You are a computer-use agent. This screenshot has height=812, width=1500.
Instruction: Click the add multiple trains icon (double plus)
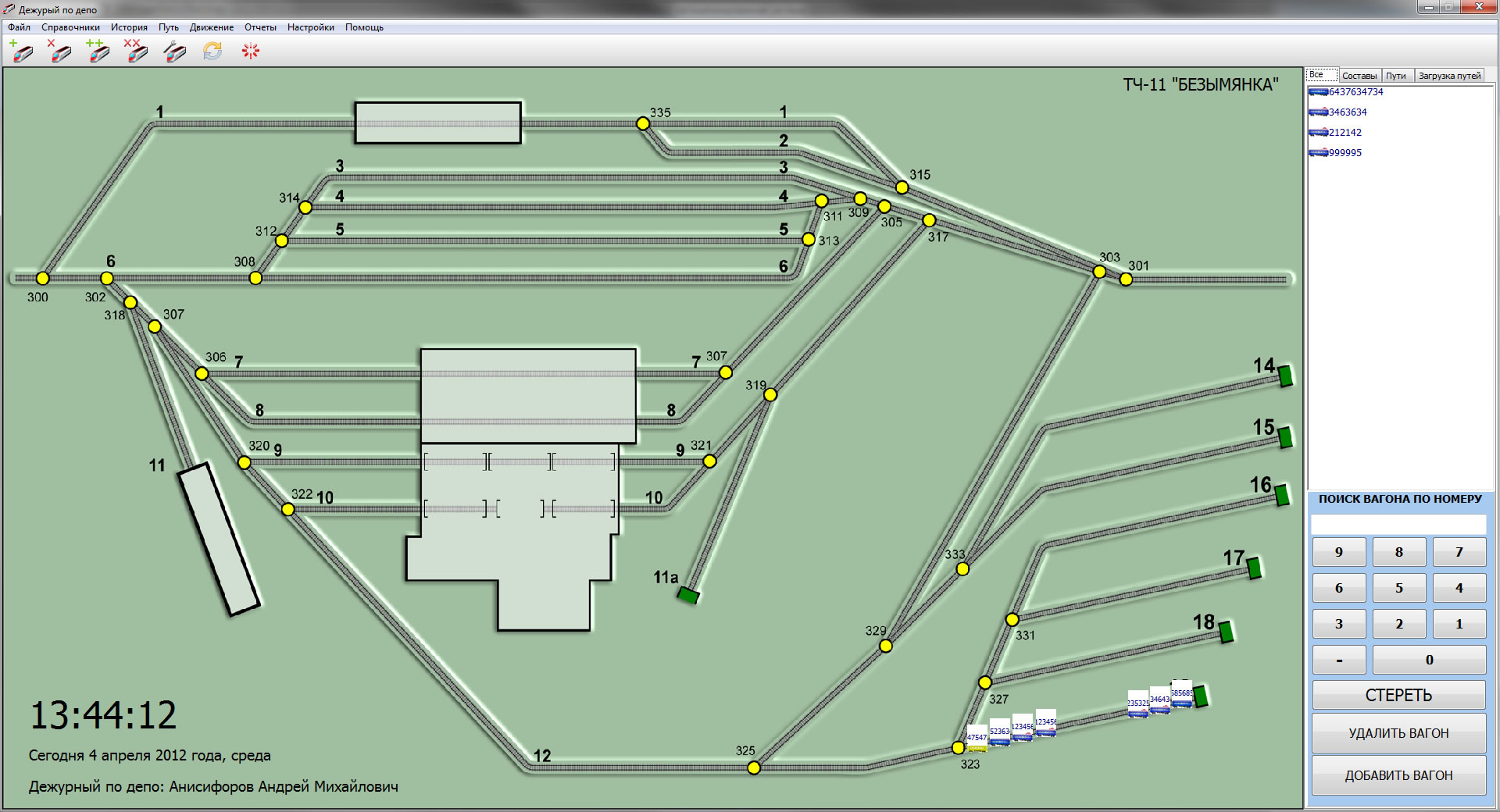(x=98, y=52)
